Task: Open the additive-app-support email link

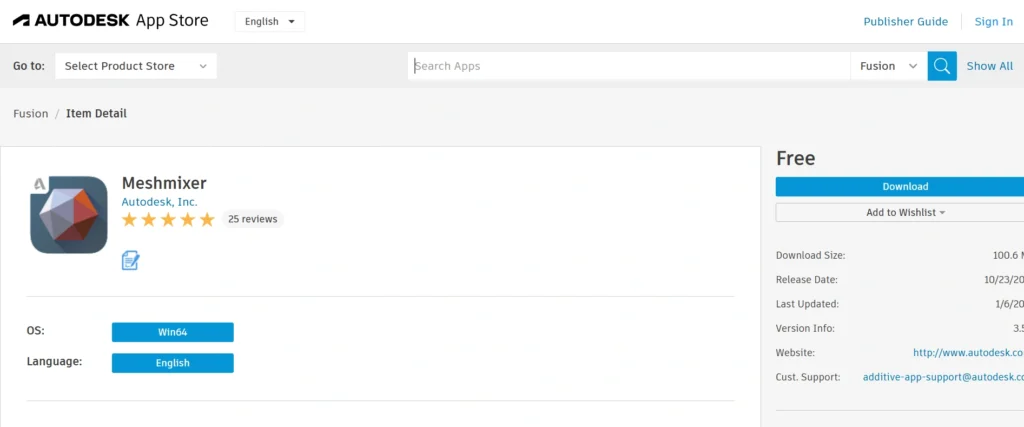Action: pyautogui.click(x=943, y=377)
